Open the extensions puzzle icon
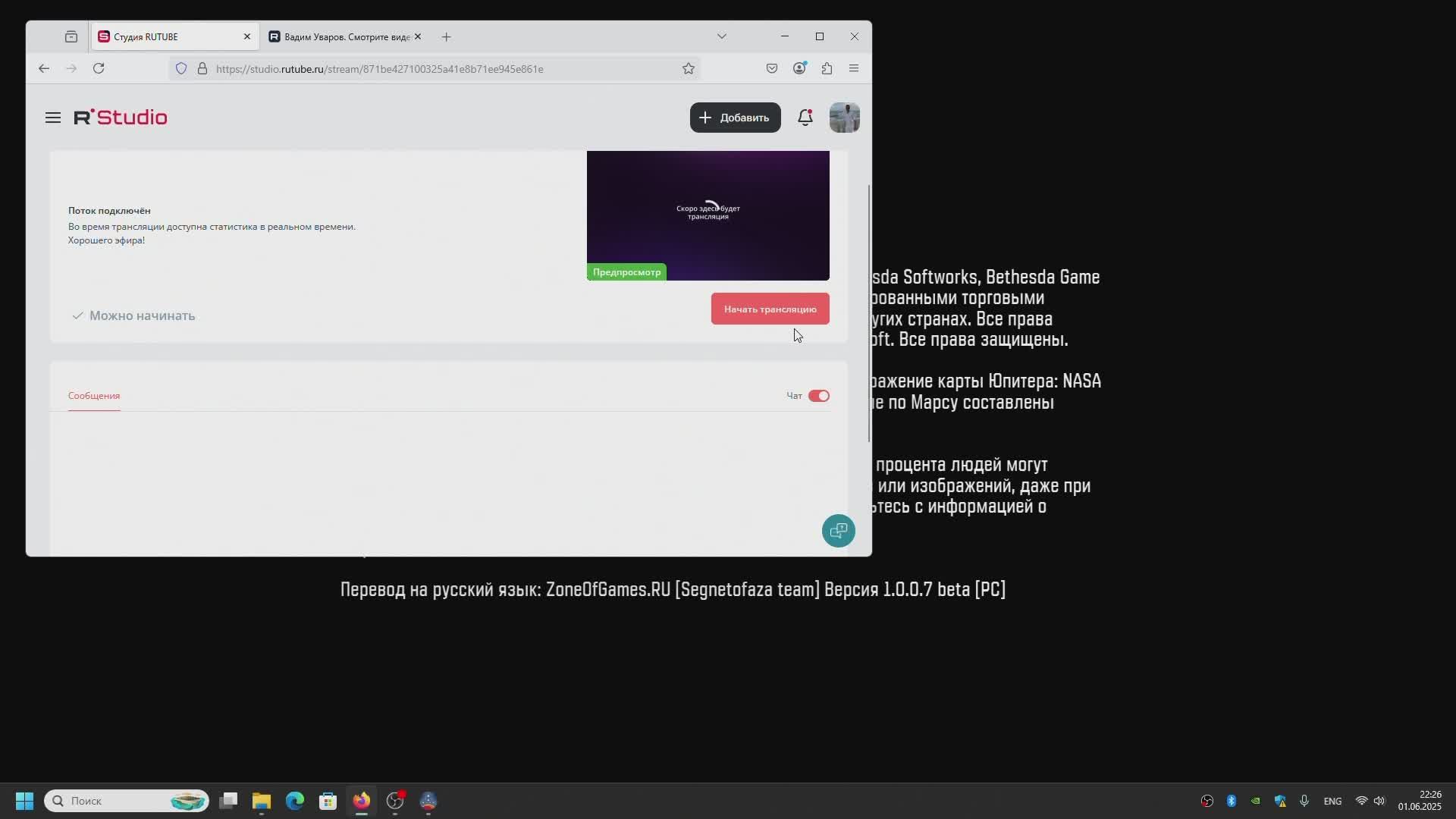Image resolution: width=1456 pixels, height=819 pixels. click(x=827, y=68)
